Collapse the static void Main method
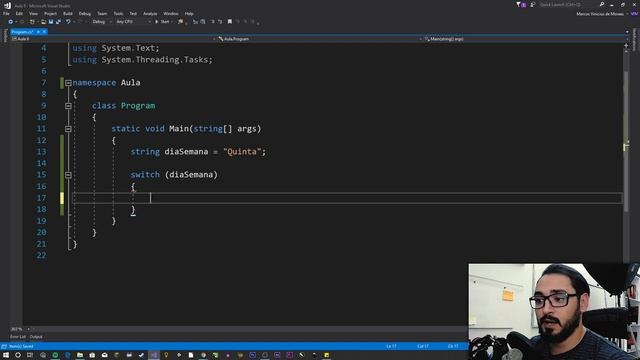The image size is (640, 360). click(x=68, y=129)
